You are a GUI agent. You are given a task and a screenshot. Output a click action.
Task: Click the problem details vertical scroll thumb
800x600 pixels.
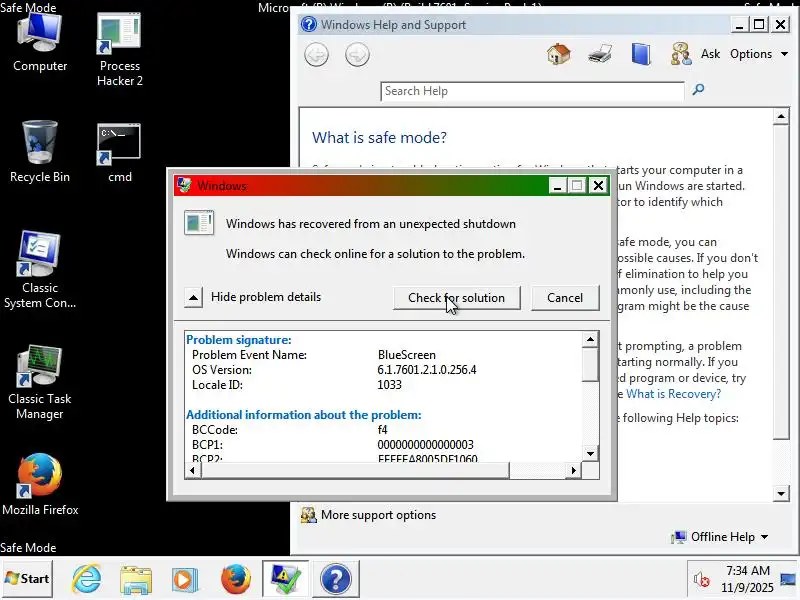(590, 364)
